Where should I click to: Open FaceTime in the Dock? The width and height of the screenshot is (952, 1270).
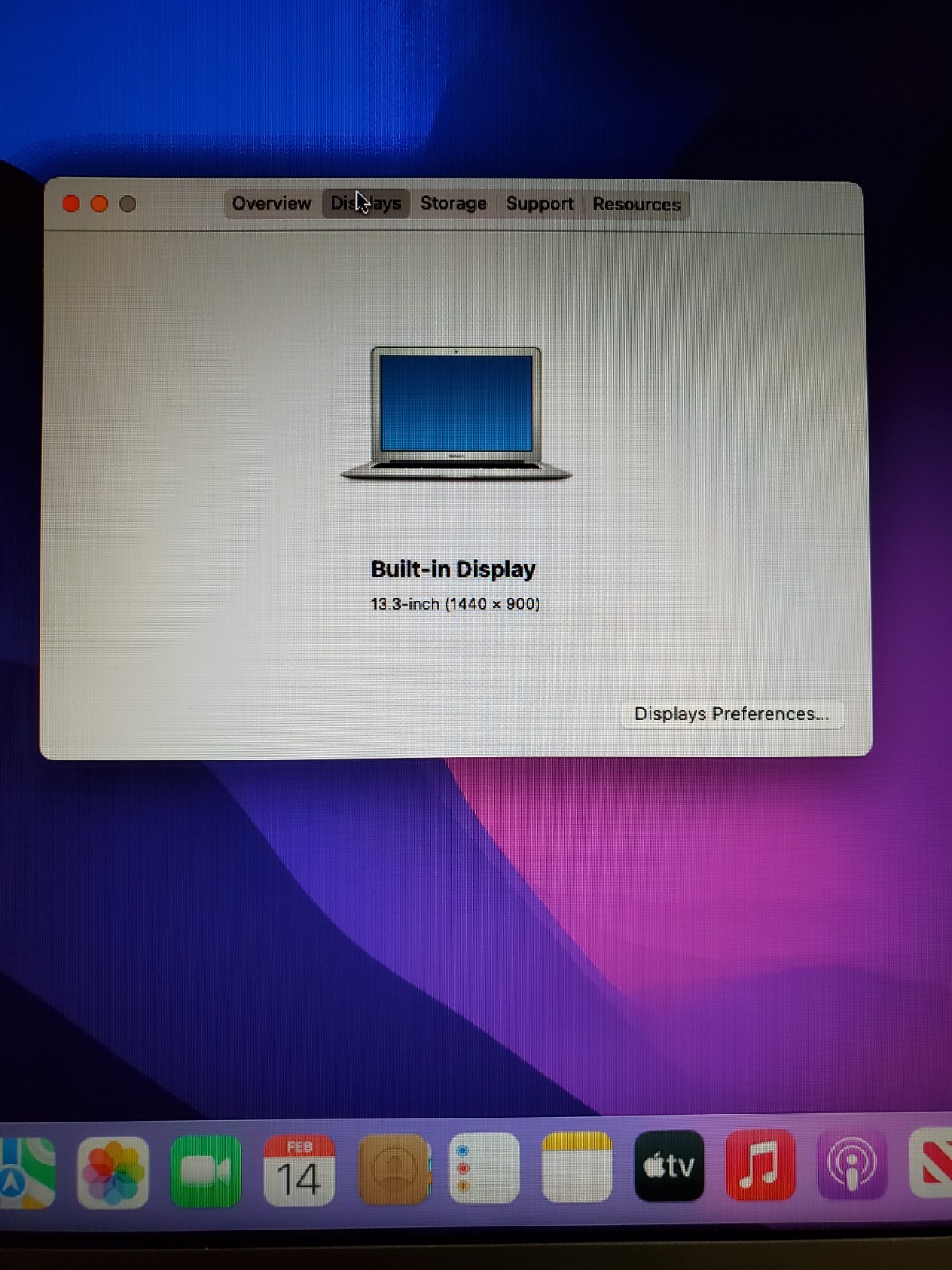pos(206,1171)
